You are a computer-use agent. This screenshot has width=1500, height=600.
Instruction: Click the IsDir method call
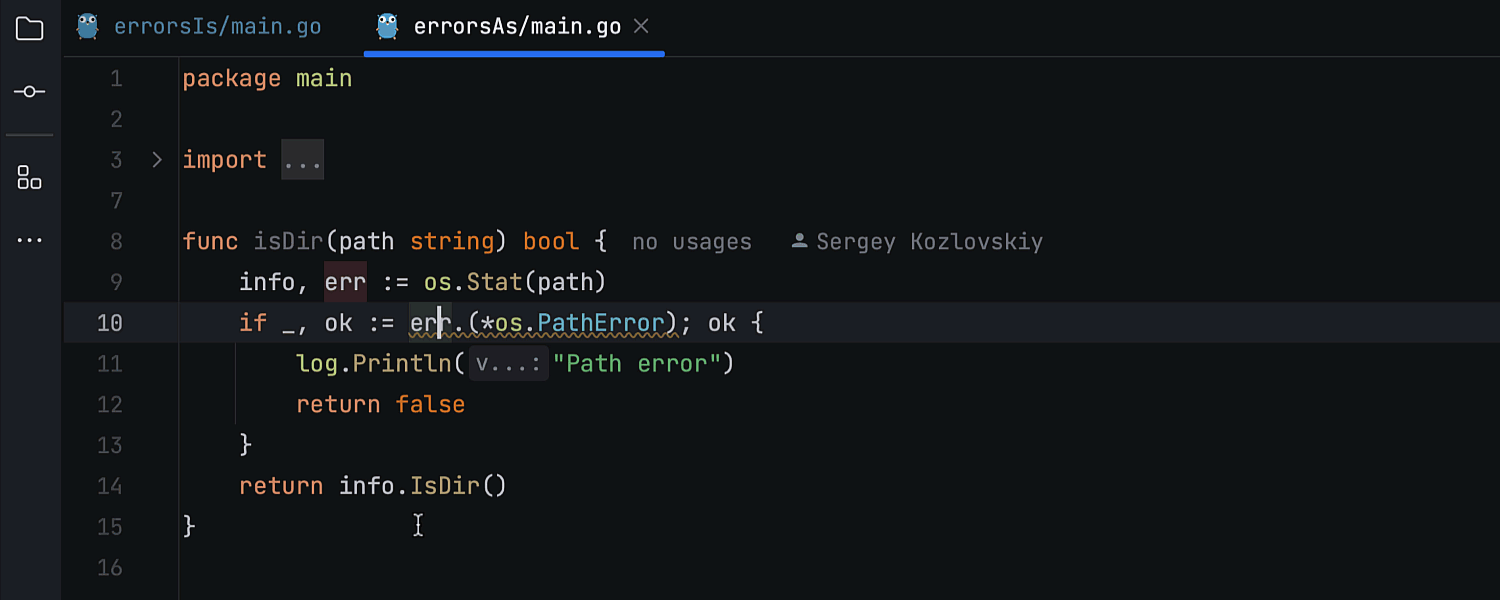445,486
